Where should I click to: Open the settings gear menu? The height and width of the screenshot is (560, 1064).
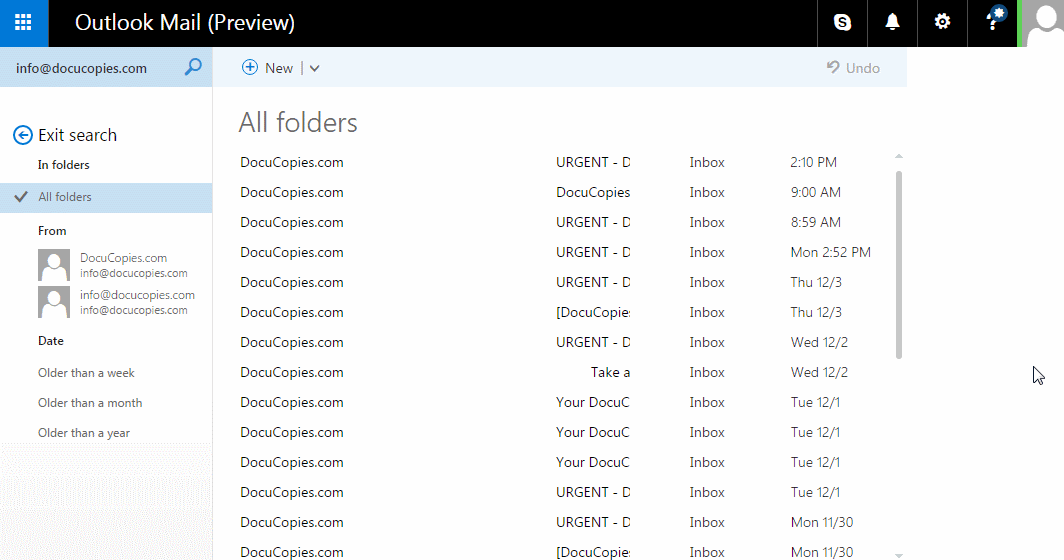coord(942,23)
